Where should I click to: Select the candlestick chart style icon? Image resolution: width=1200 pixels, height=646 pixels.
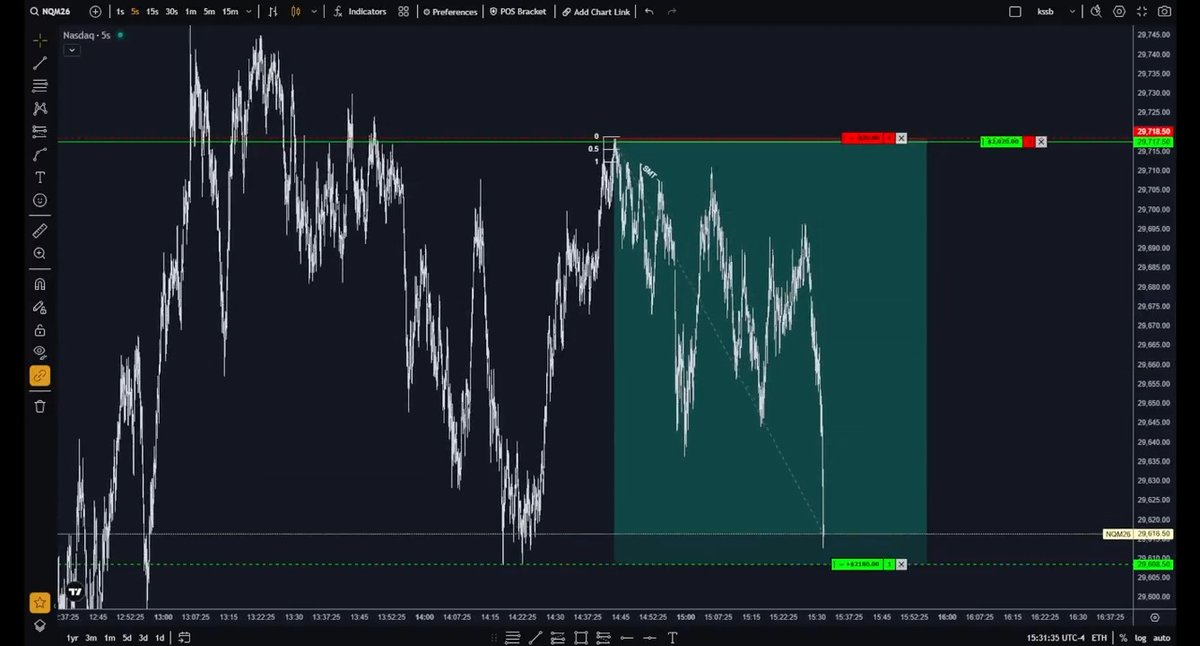295,12
